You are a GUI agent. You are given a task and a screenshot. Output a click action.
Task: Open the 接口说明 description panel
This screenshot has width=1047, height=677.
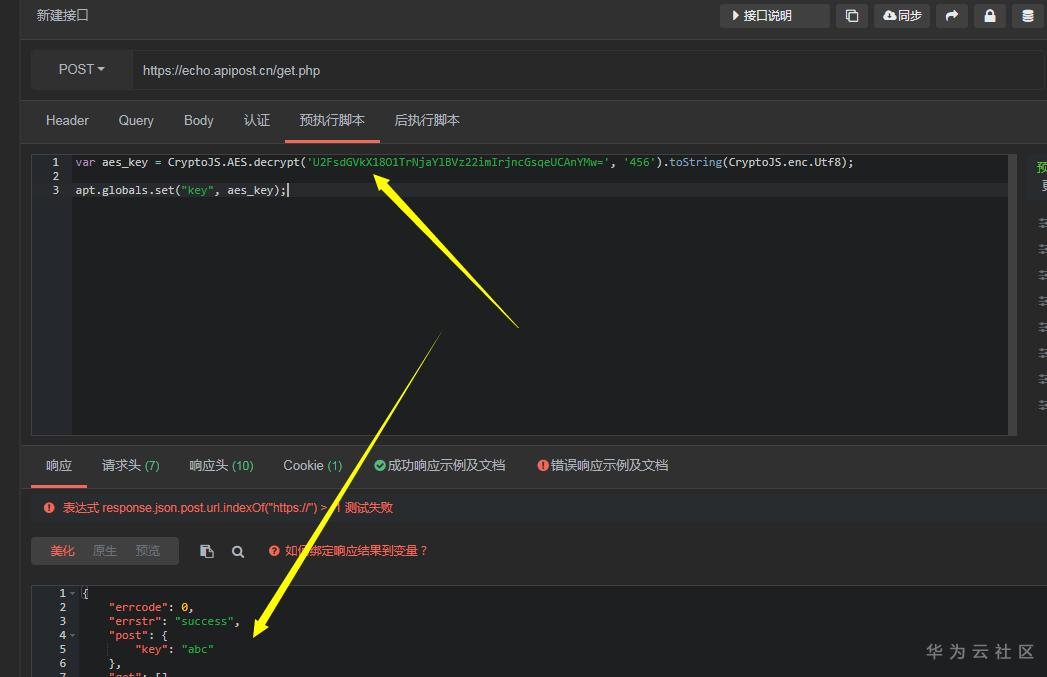(x=774, y=16)
